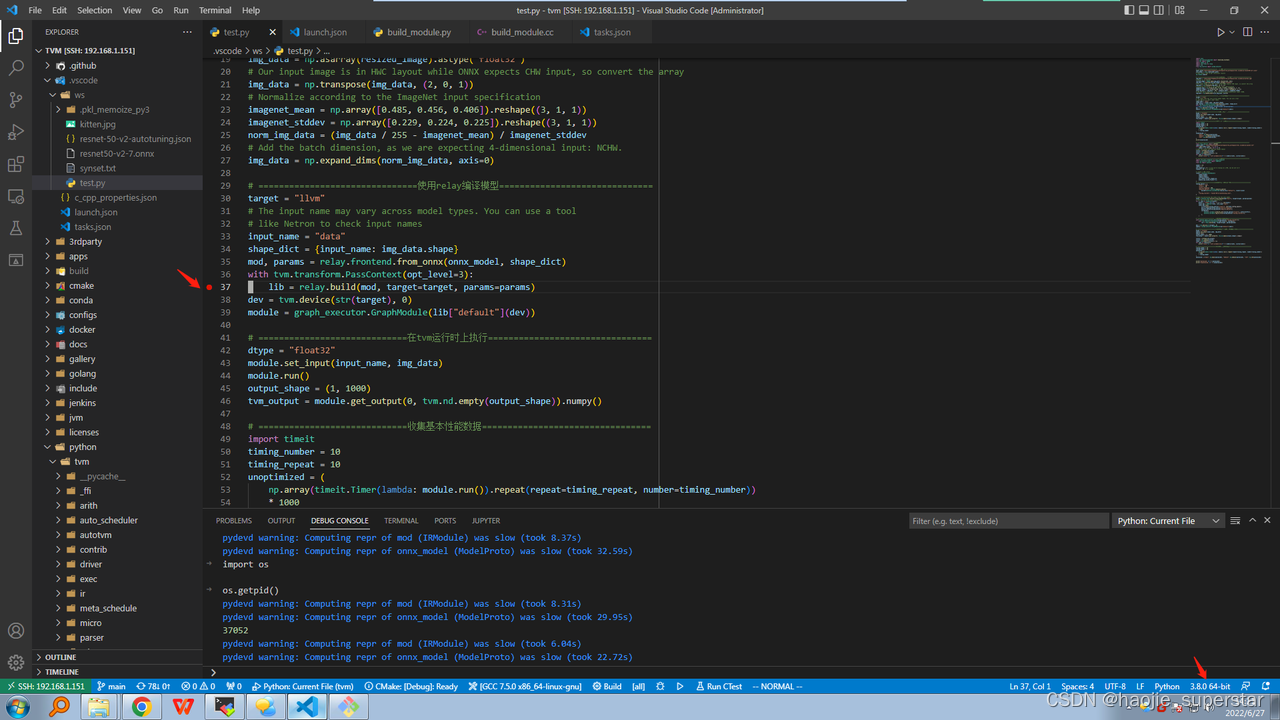Image resolution: width=1280 pixels, height=720 pixels.
Task: Click CMake Build button in status bar
Action: tap(607, 686)
